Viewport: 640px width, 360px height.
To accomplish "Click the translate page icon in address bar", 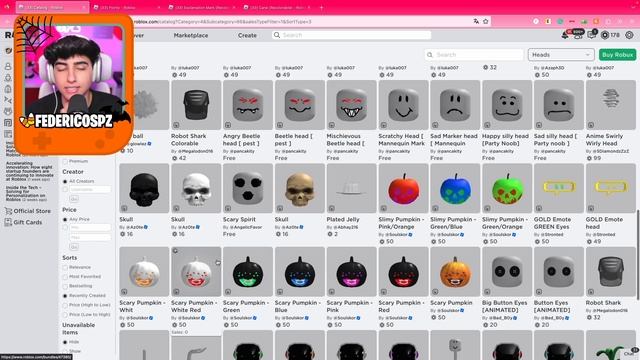I will 476,22.
